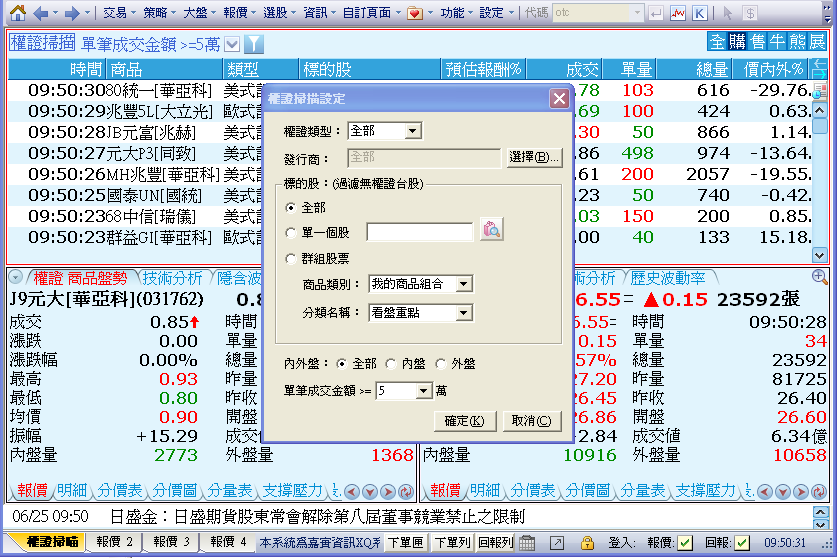Click the filter funnel icon
Image resolution: width=837 pixels, height=558 pixels.
click(x=254, y=43)
